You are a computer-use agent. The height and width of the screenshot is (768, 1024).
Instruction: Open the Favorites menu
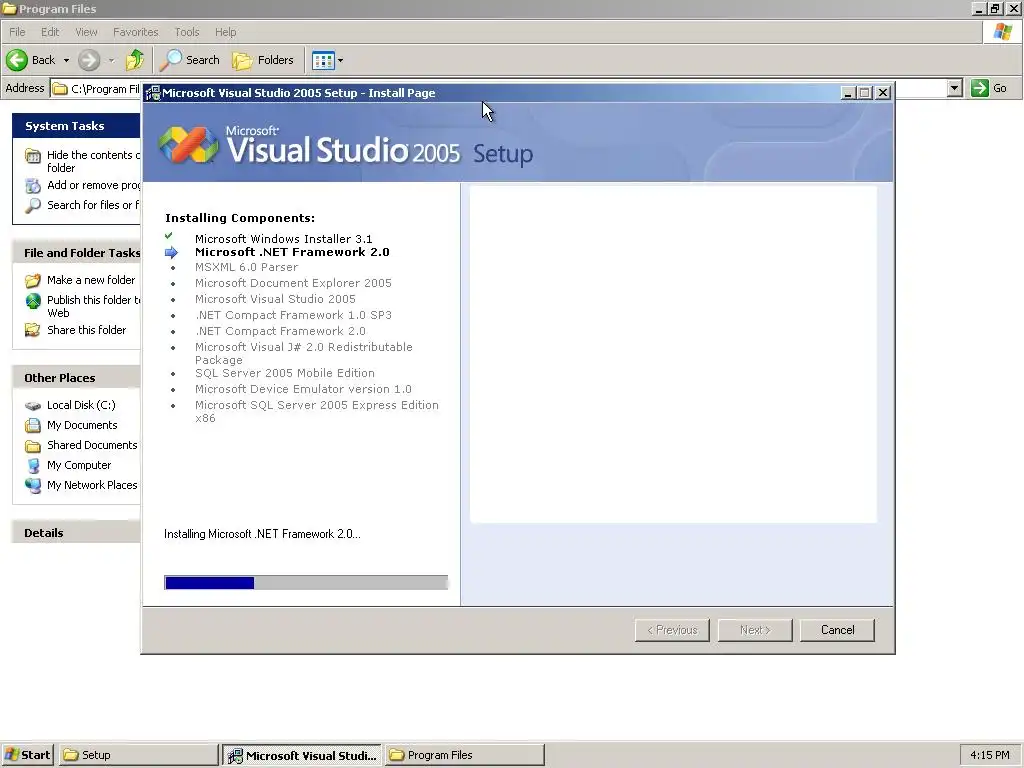coord(135,32)
